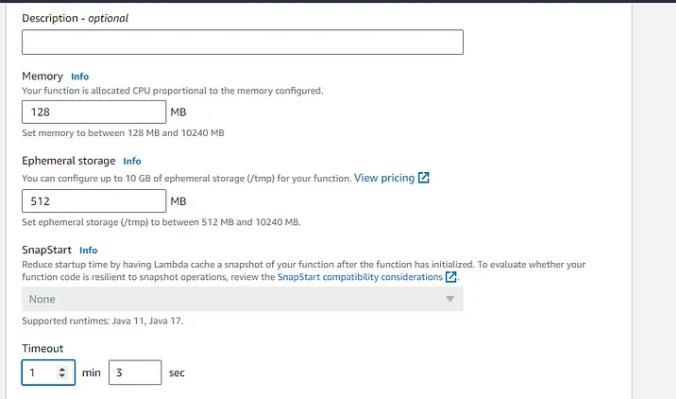Open SnapStart compatibility considerations link

360,277
